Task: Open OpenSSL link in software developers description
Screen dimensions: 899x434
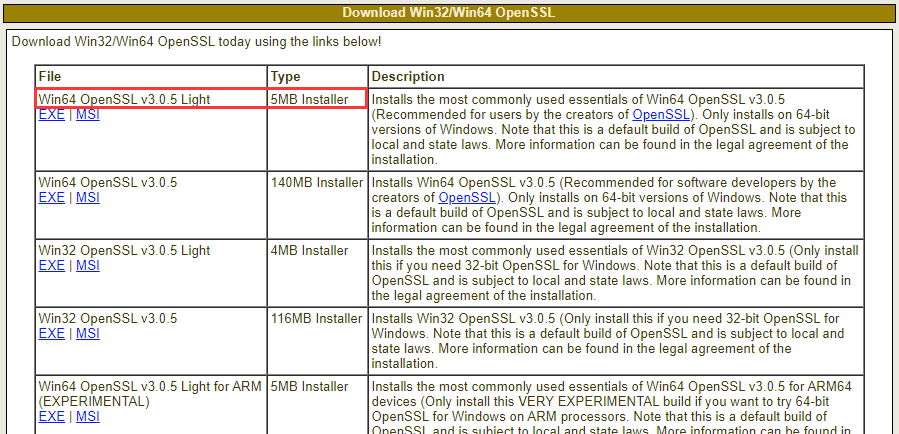Action: pos(467,198)
